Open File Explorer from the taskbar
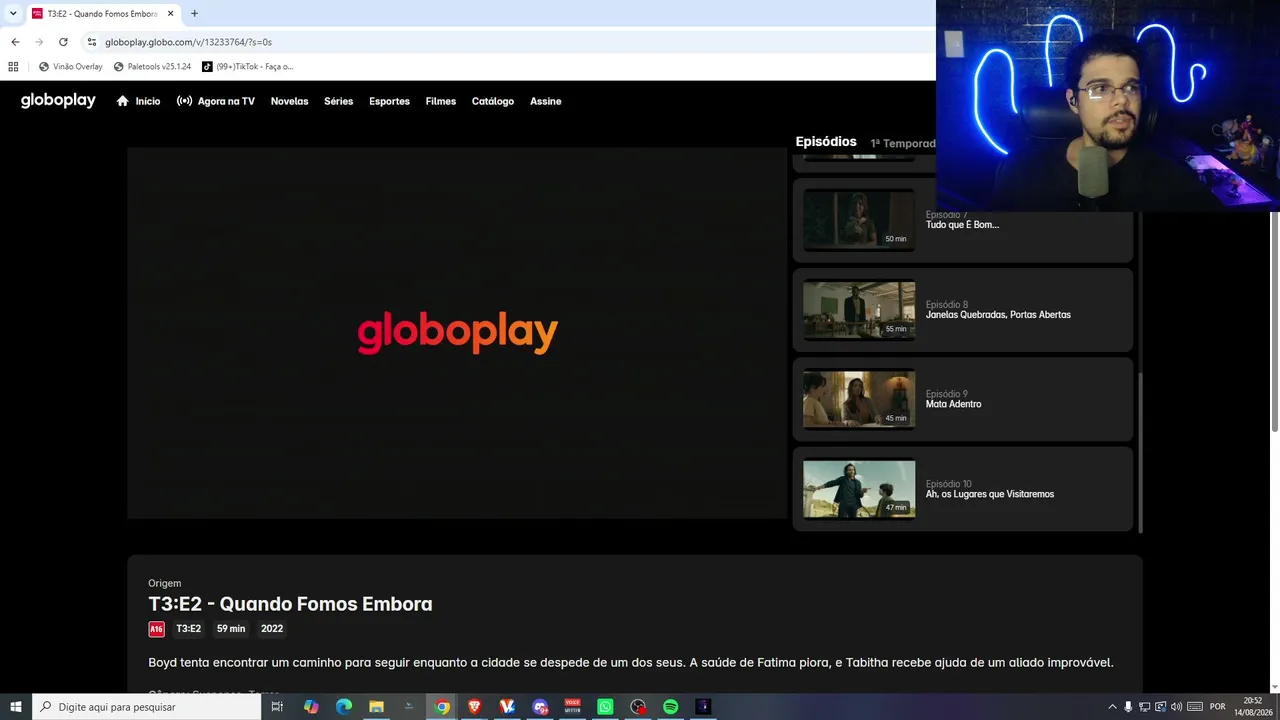The height and width of the screenshot is (720, 1280). coord(376,707)
